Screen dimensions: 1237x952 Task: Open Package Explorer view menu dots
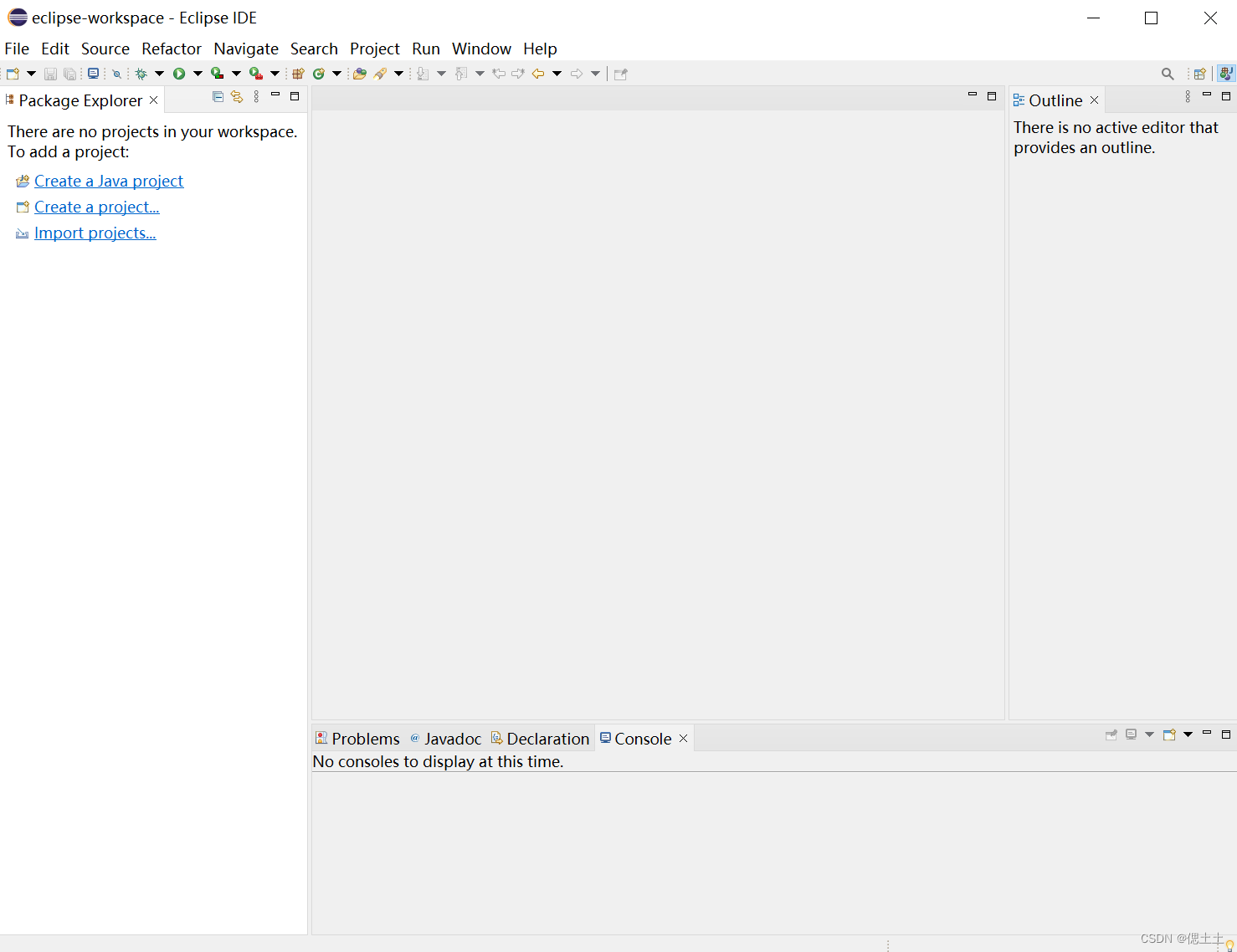(x=256, y=97)
